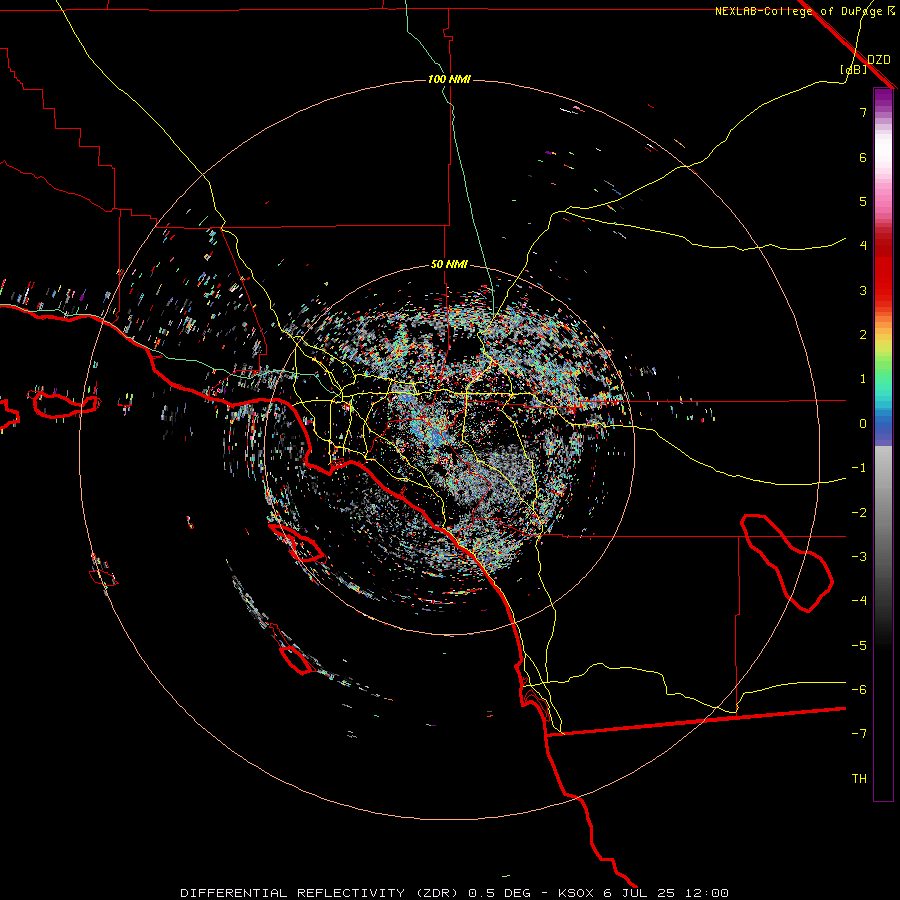Screen dimensions: 900x900
Task: Click the 0 dB scale value
Action: pos(863,424)
